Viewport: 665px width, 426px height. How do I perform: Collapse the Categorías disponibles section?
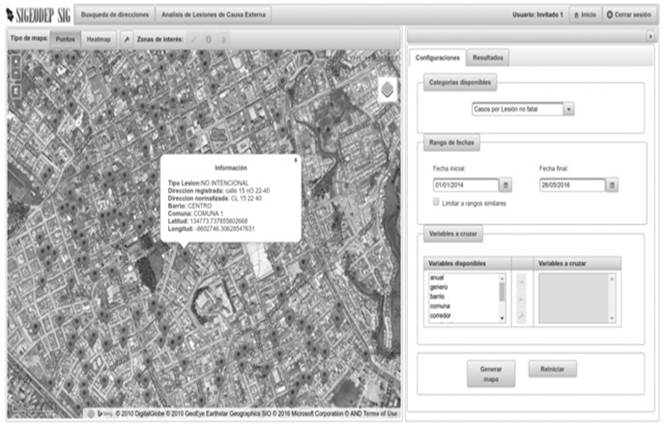[x=460, y=81]
